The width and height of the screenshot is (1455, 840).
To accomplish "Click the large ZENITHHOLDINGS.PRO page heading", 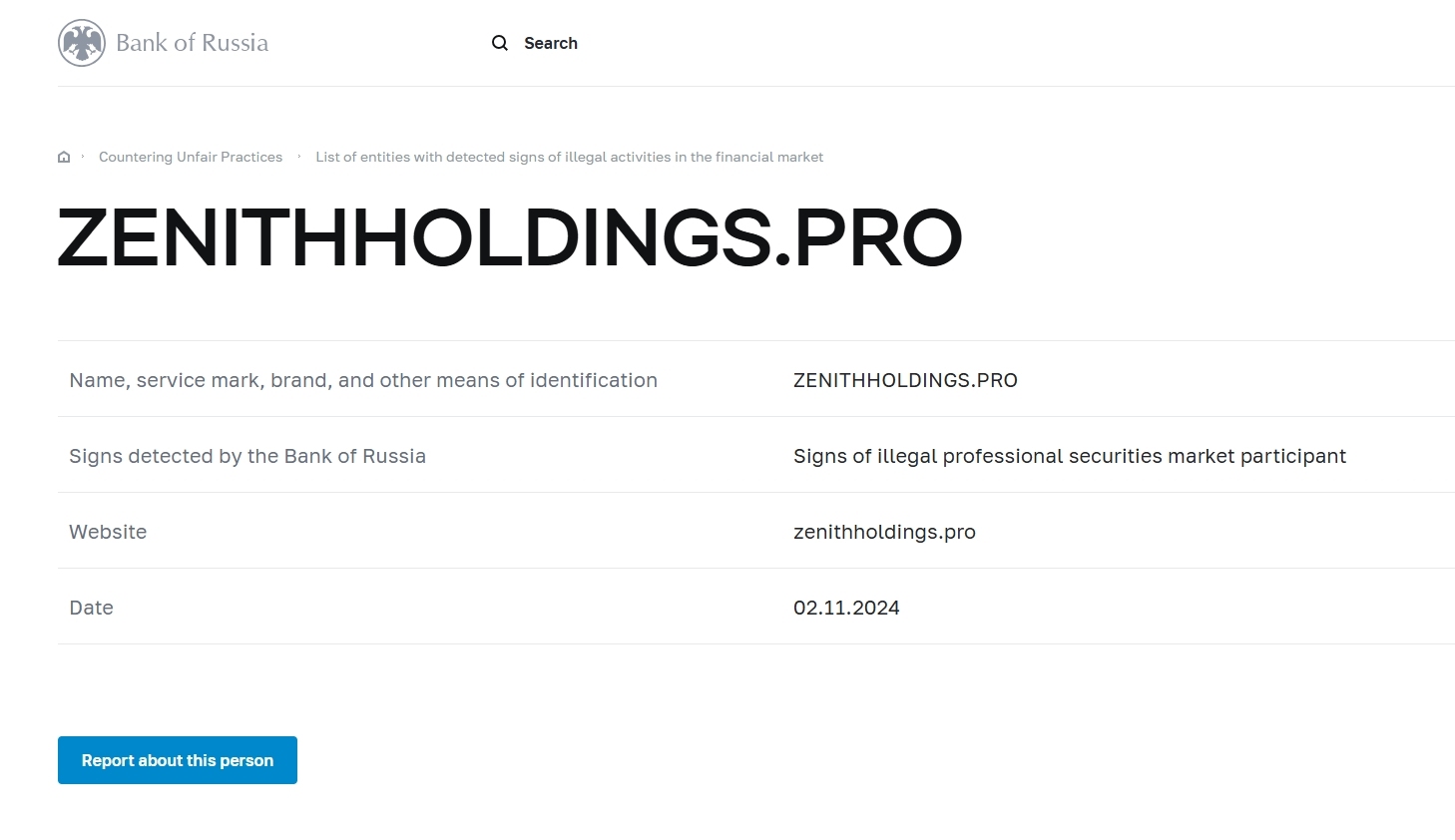I will click(x=510, y=237).
